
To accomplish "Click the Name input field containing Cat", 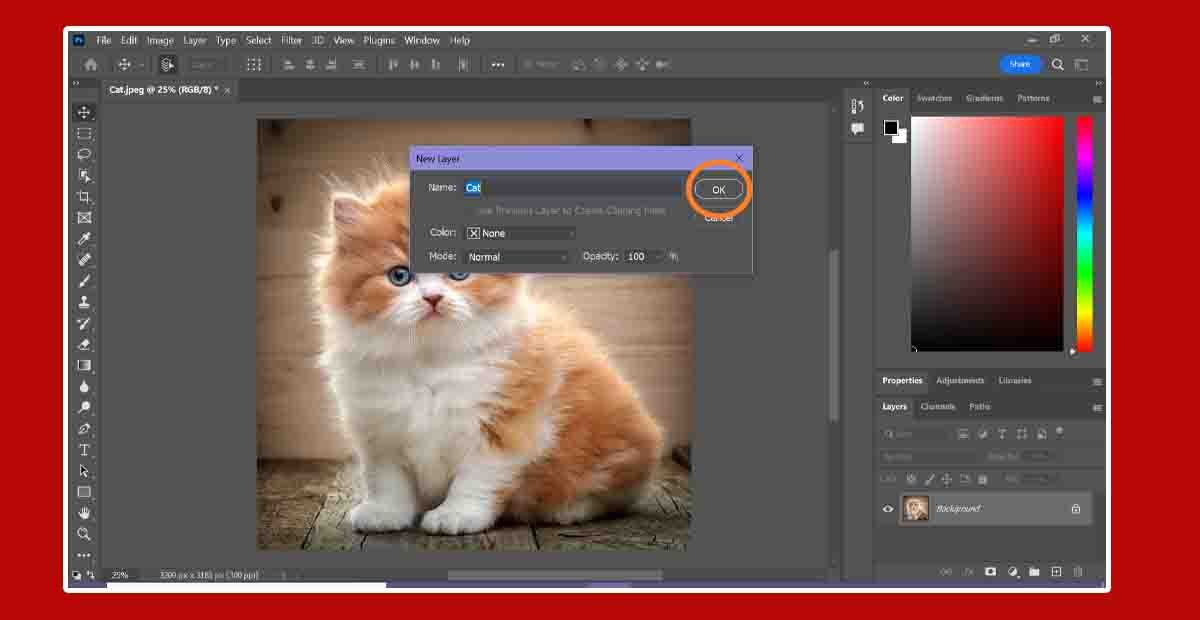I will 574,188.
